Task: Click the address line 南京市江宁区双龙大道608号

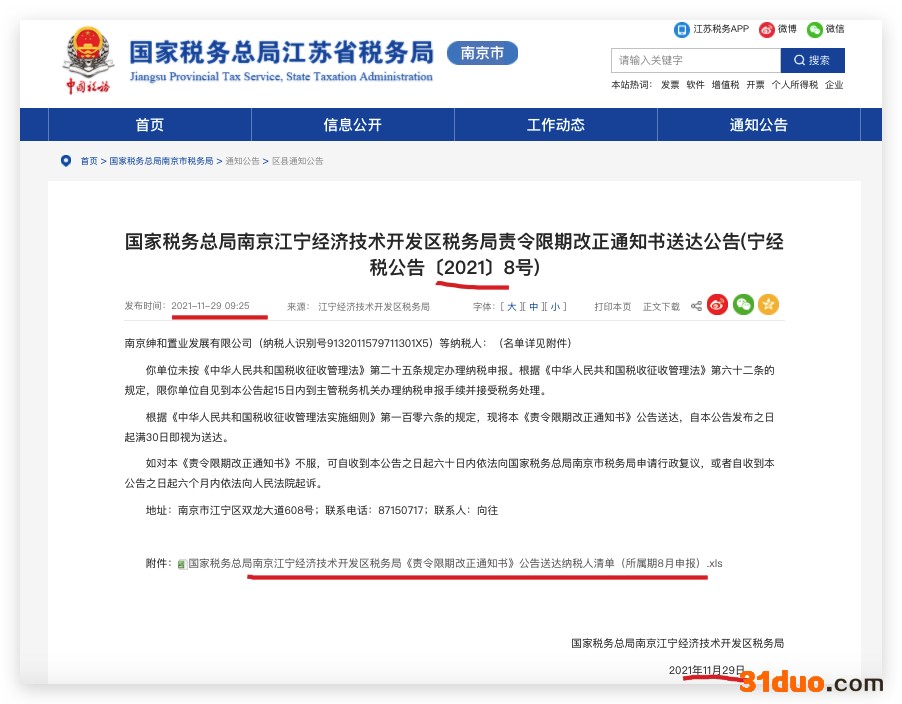Action: (x=246, y=510)
